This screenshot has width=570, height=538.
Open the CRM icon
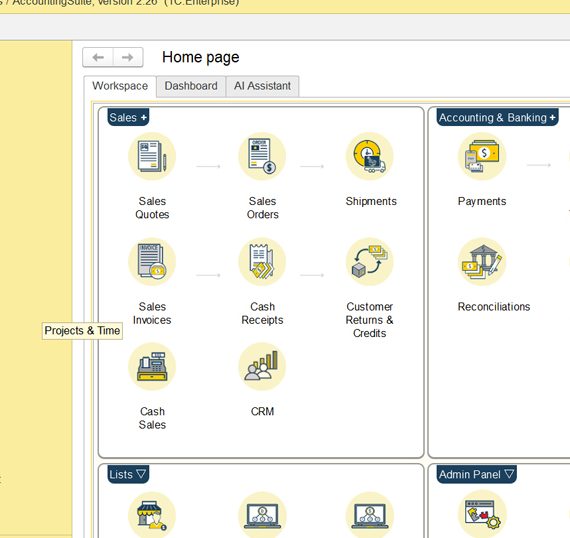[262, 366]
